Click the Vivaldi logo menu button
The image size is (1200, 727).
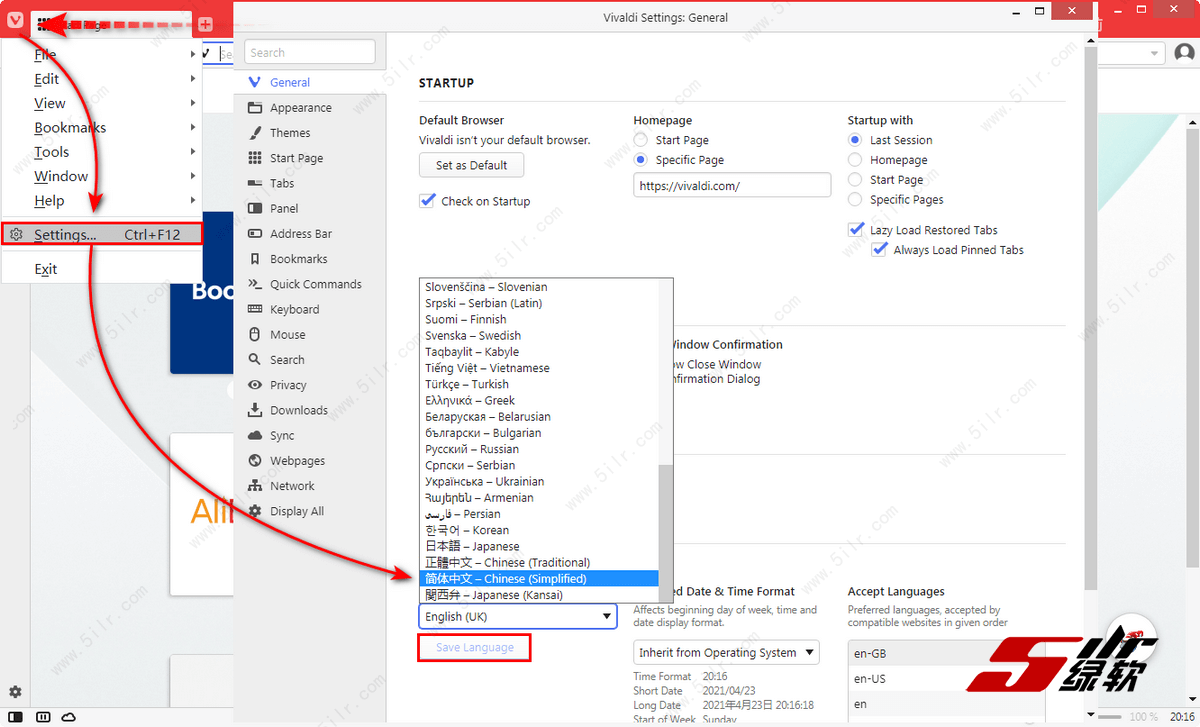point(13,22)
